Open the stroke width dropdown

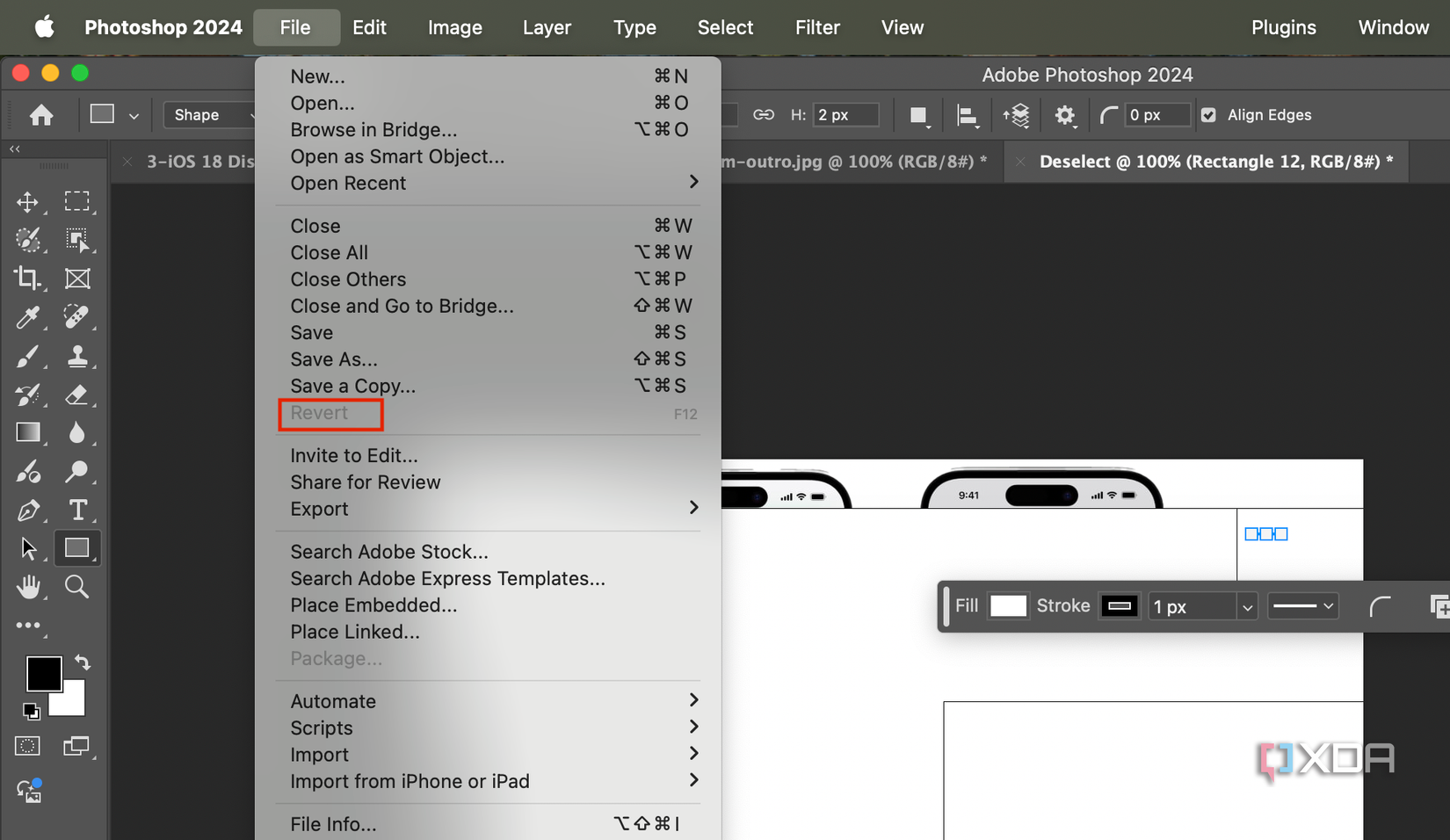coord(1247,605)
